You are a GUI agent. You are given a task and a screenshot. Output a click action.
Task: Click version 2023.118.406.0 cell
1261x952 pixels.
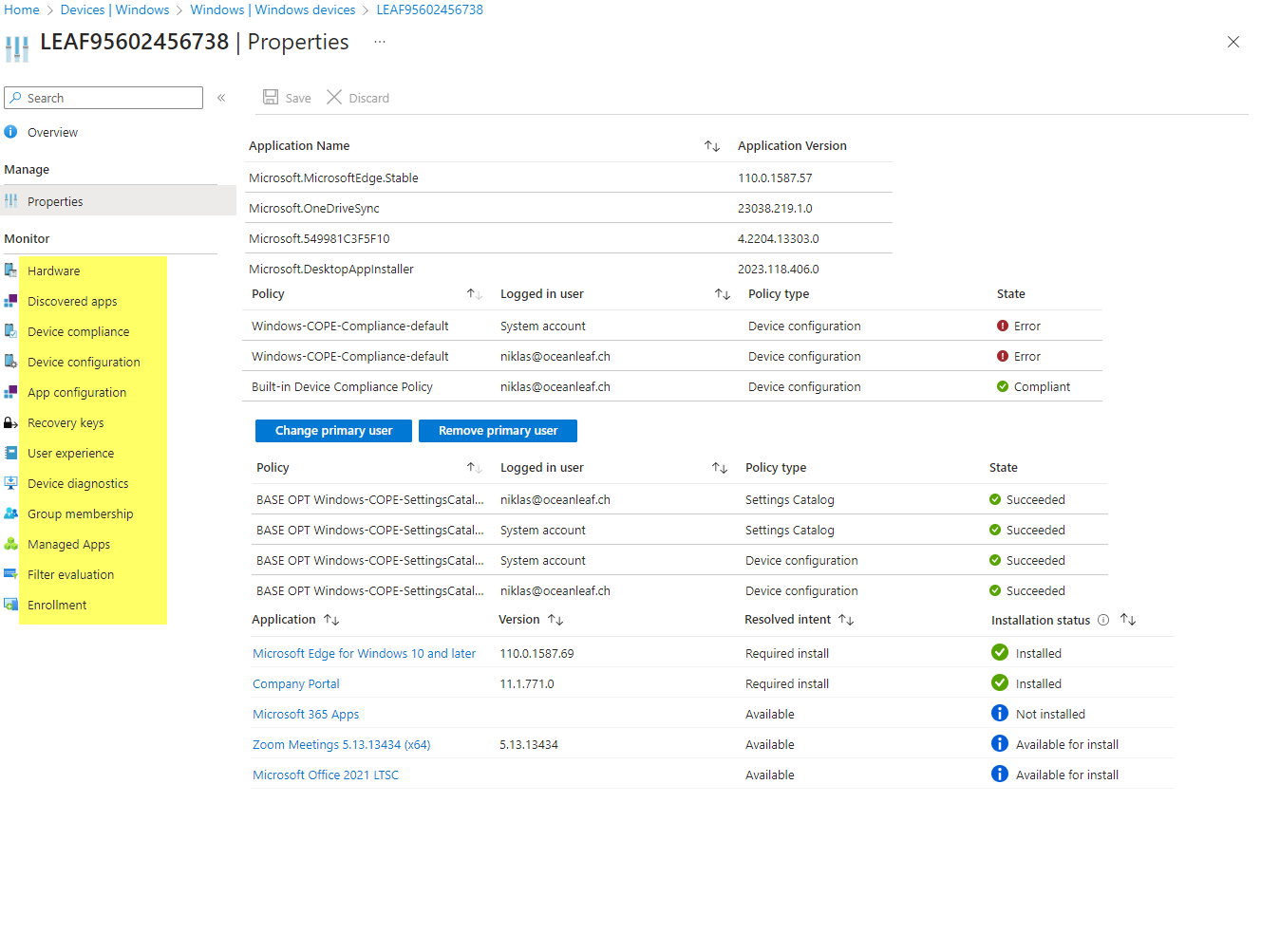[x=779, y=269]
